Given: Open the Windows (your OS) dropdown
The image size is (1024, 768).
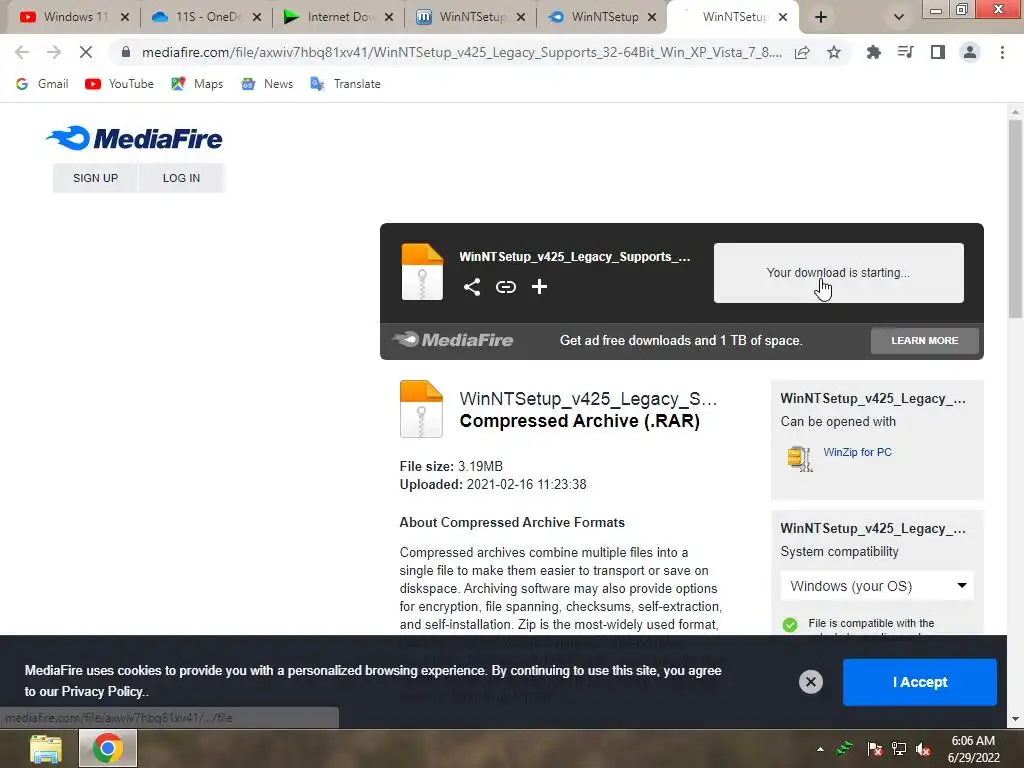Looking at the screenshot, I should (x=877, y=586).
